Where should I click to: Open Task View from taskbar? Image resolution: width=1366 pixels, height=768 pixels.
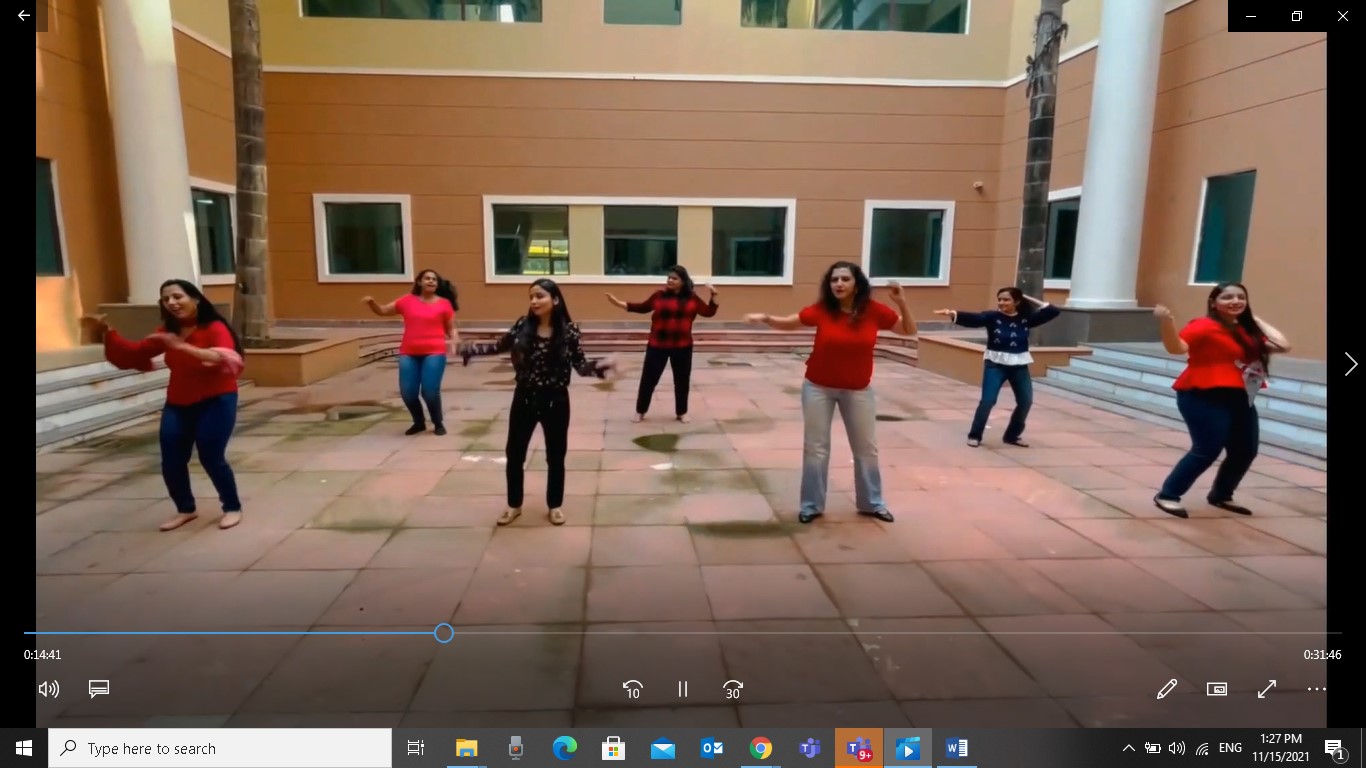tap(416, 748)
